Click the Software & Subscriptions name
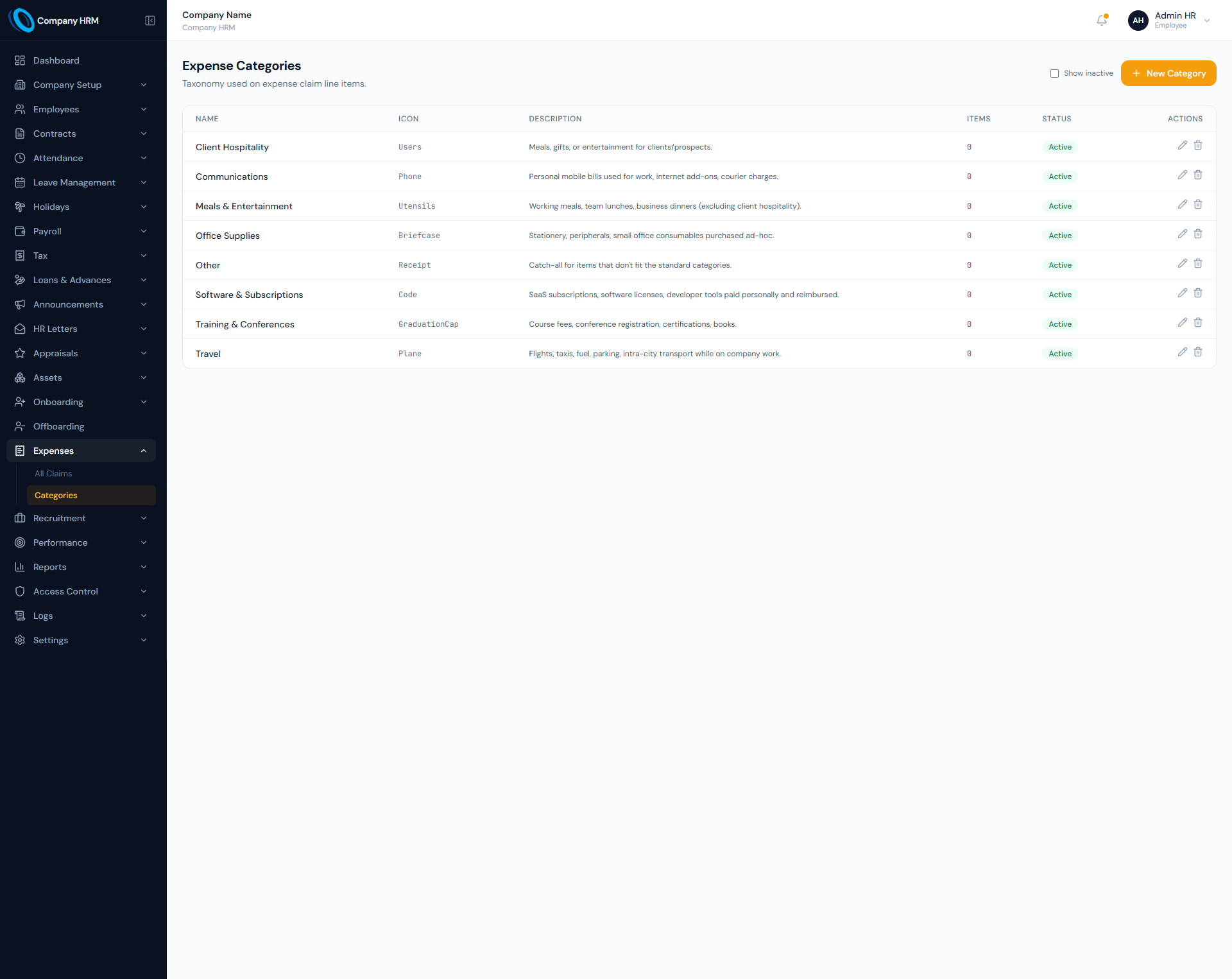Viewport: 1232px width, 979px height. coord(249,295)
